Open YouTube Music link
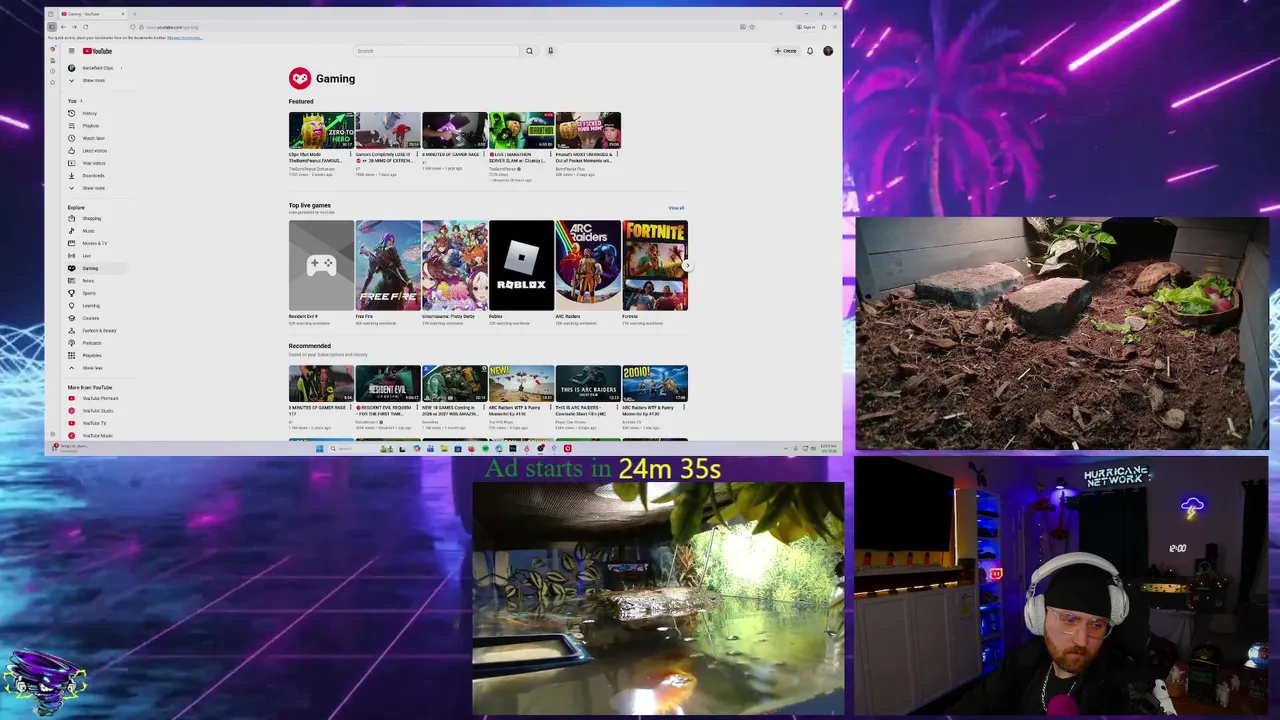This screenshot has height=720, width=1280. (x=97, y=436)
